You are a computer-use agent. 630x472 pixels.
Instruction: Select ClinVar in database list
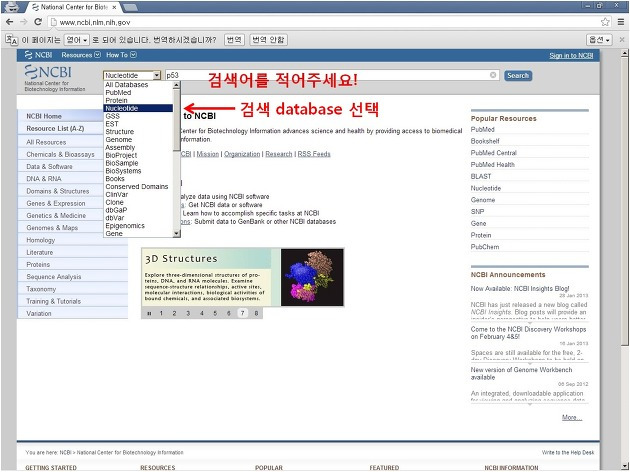pos(138,194)
